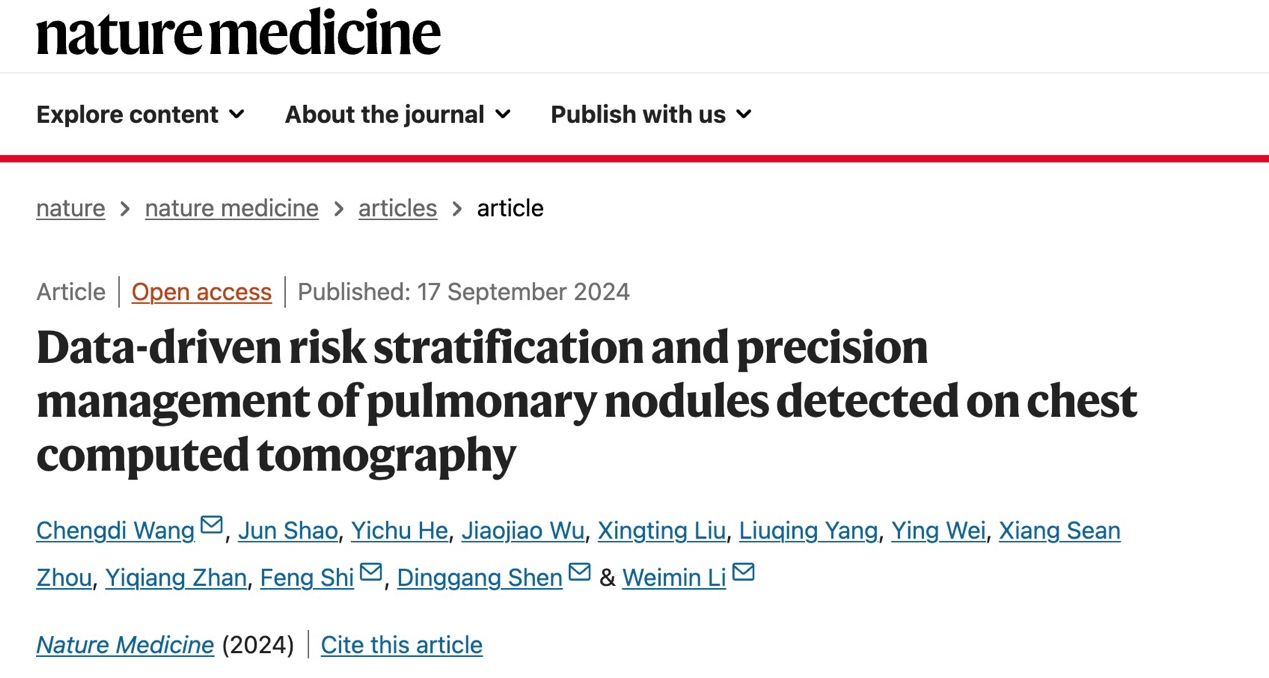Click the nature medicine logo

coord(238,32)
